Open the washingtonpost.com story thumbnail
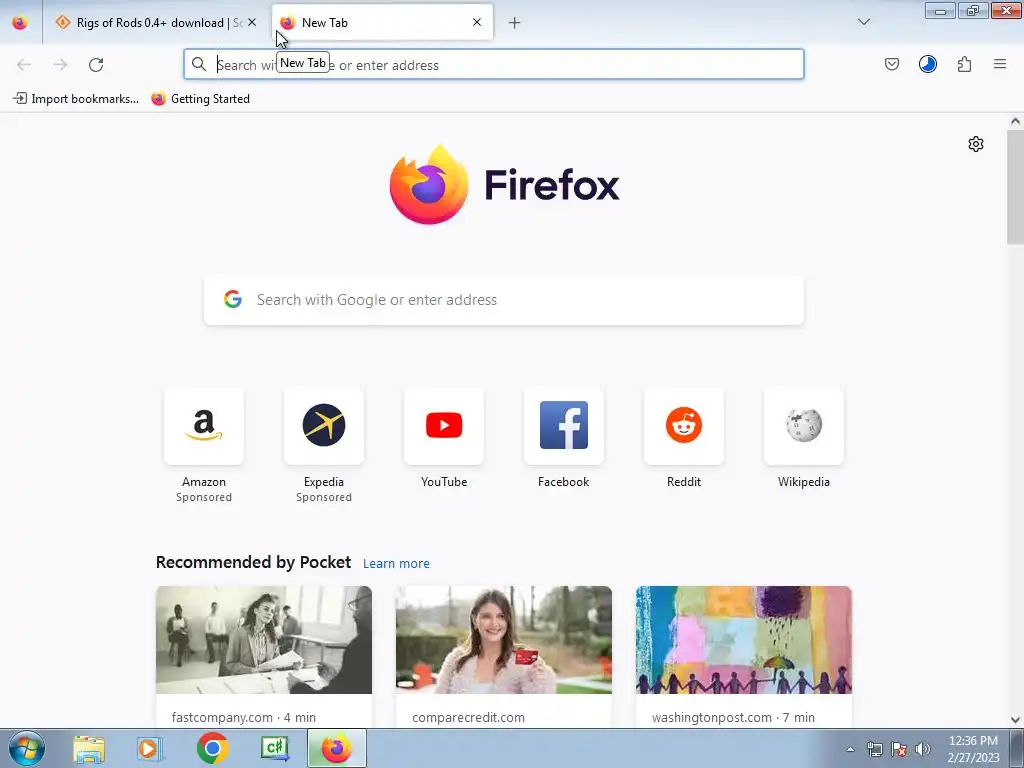The image size is (1024, 768). coord(744,640)
